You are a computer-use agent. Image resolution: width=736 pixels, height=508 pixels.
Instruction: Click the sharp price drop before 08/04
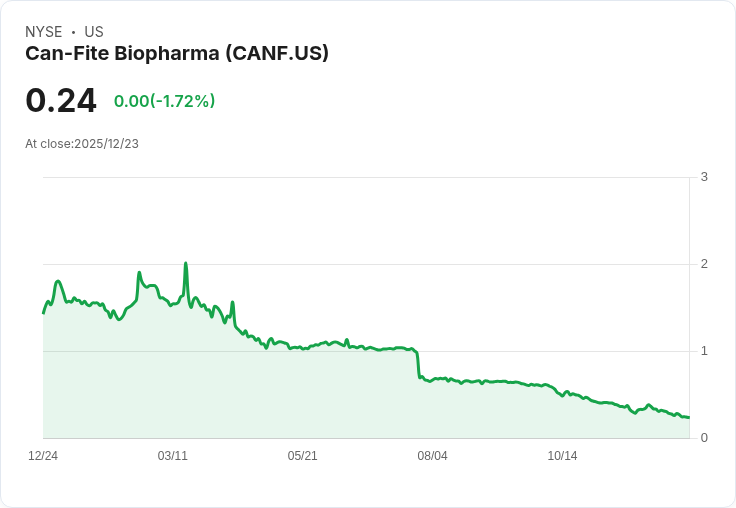click(418, 365)
